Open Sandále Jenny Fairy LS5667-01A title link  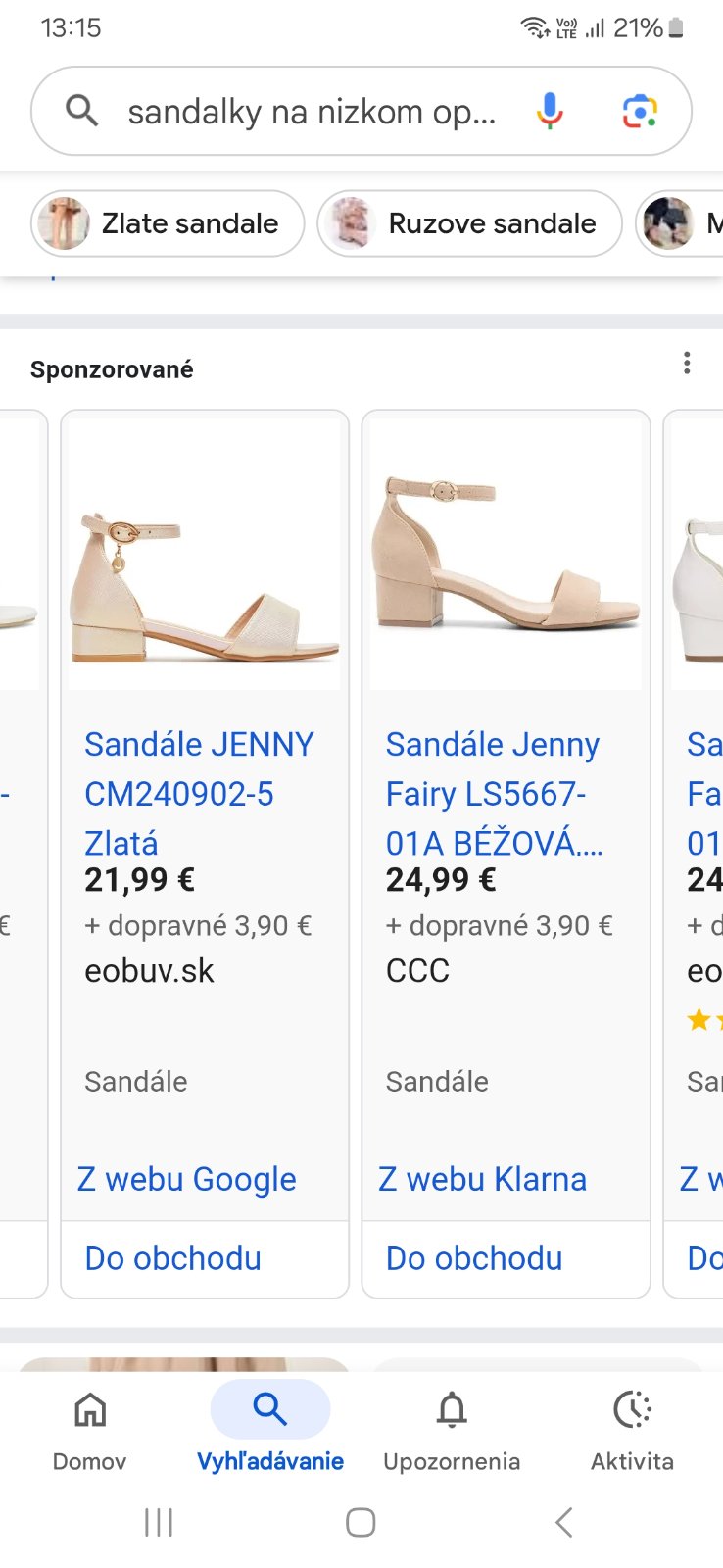click(494, 793)
